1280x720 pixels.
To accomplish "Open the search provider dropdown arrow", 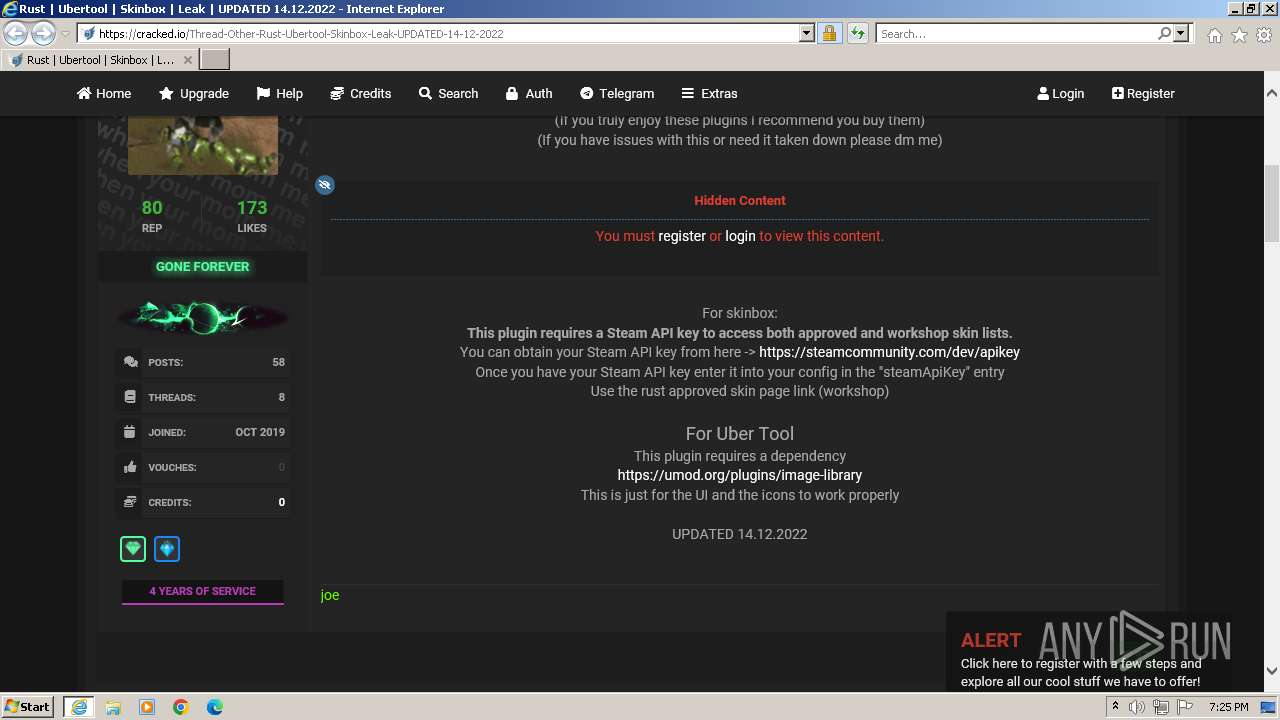I will click(x=1181, y=33).
